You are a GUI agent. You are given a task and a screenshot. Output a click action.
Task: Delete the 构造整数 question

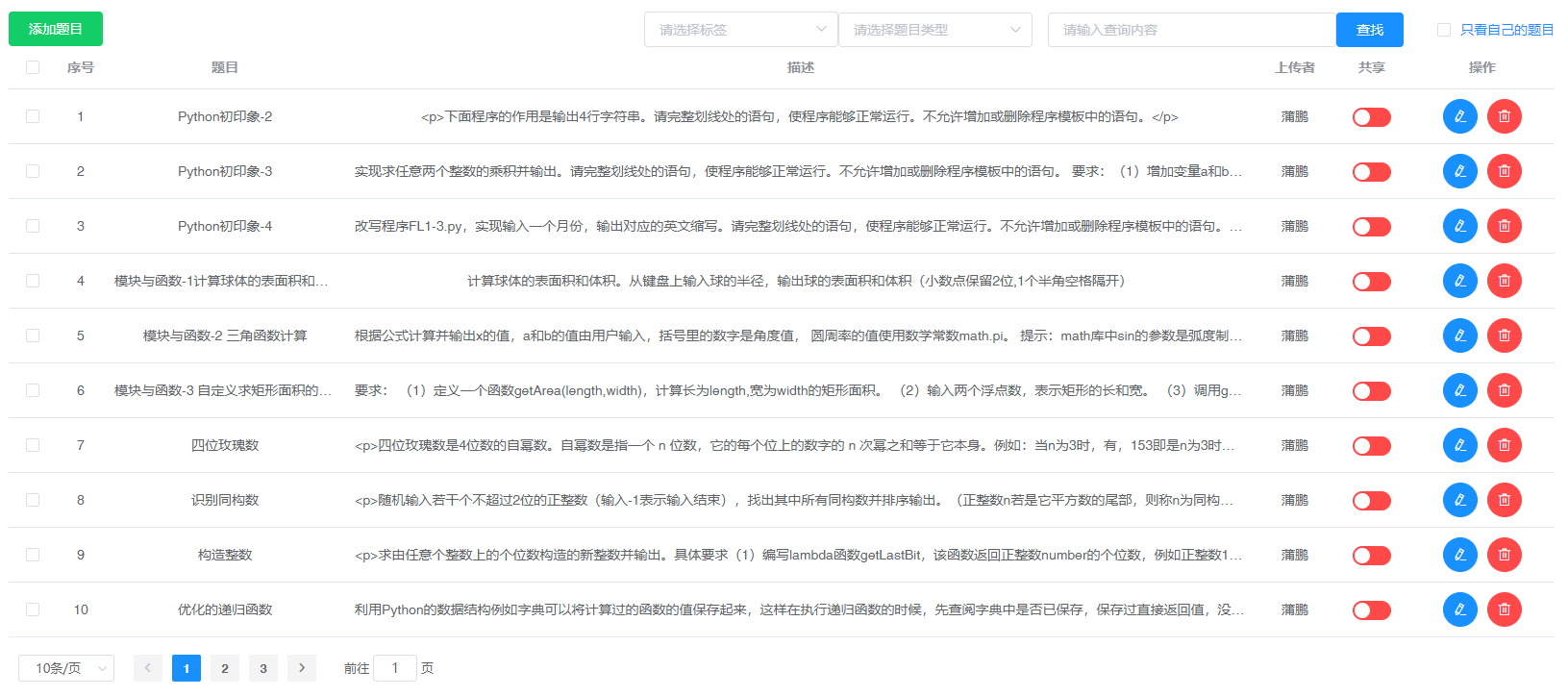point(1504,555)
